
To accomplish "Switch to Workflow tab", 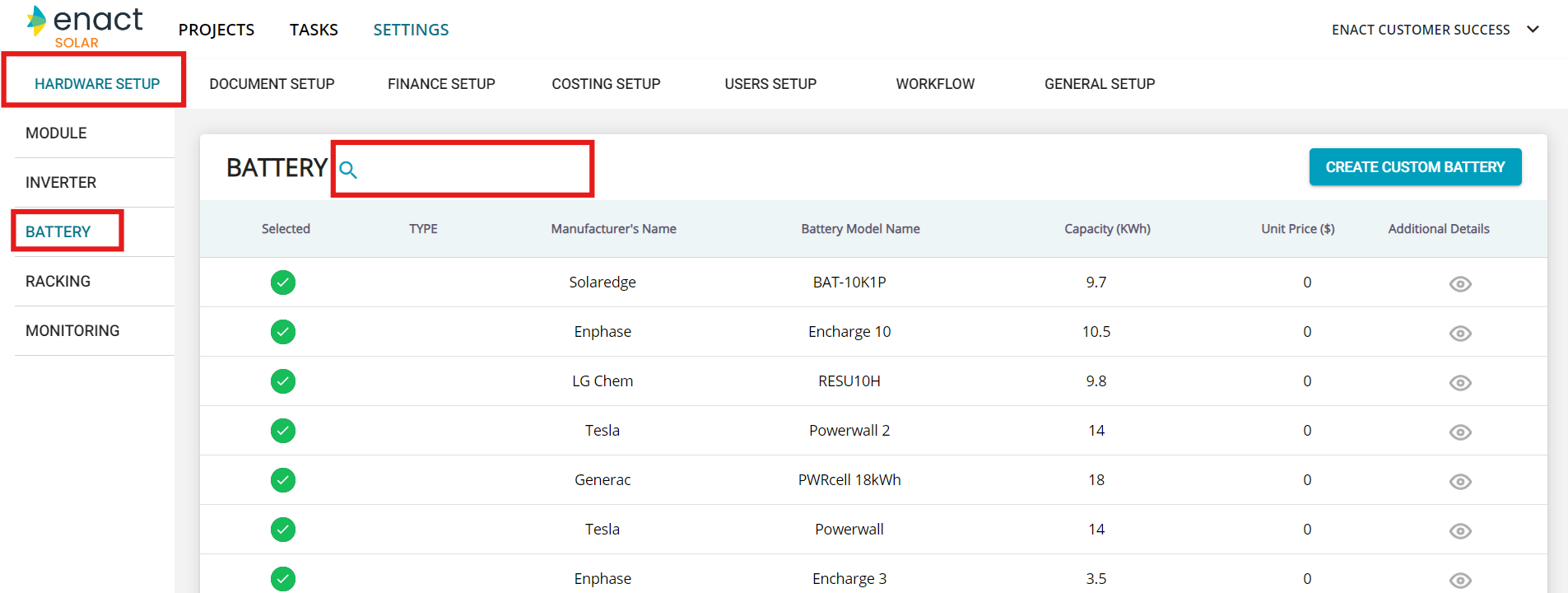I will pos(935,83).
